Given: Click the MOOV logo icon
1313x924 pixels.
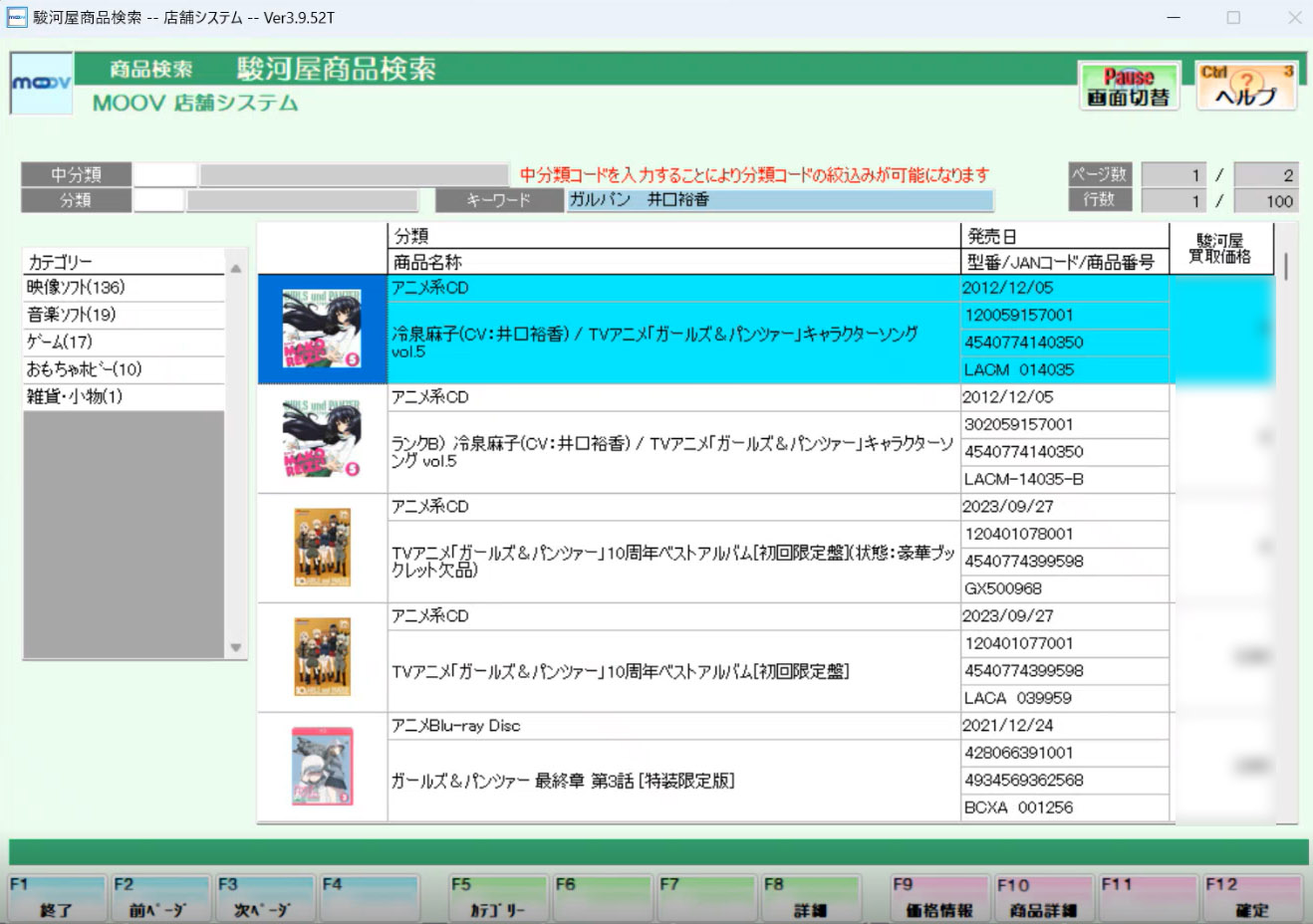Looking at the screenshot, I should coord(41,83).
